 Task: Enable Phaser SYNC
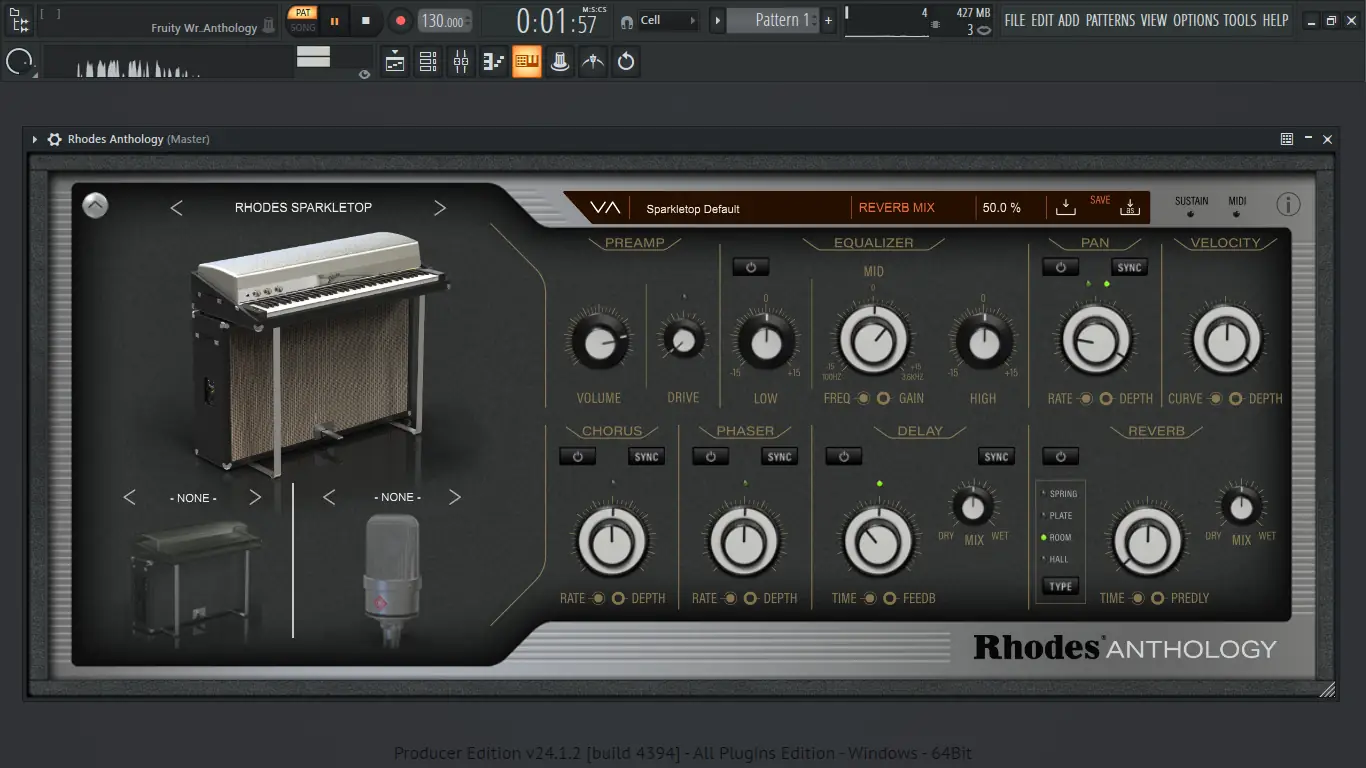coord(780,456)
